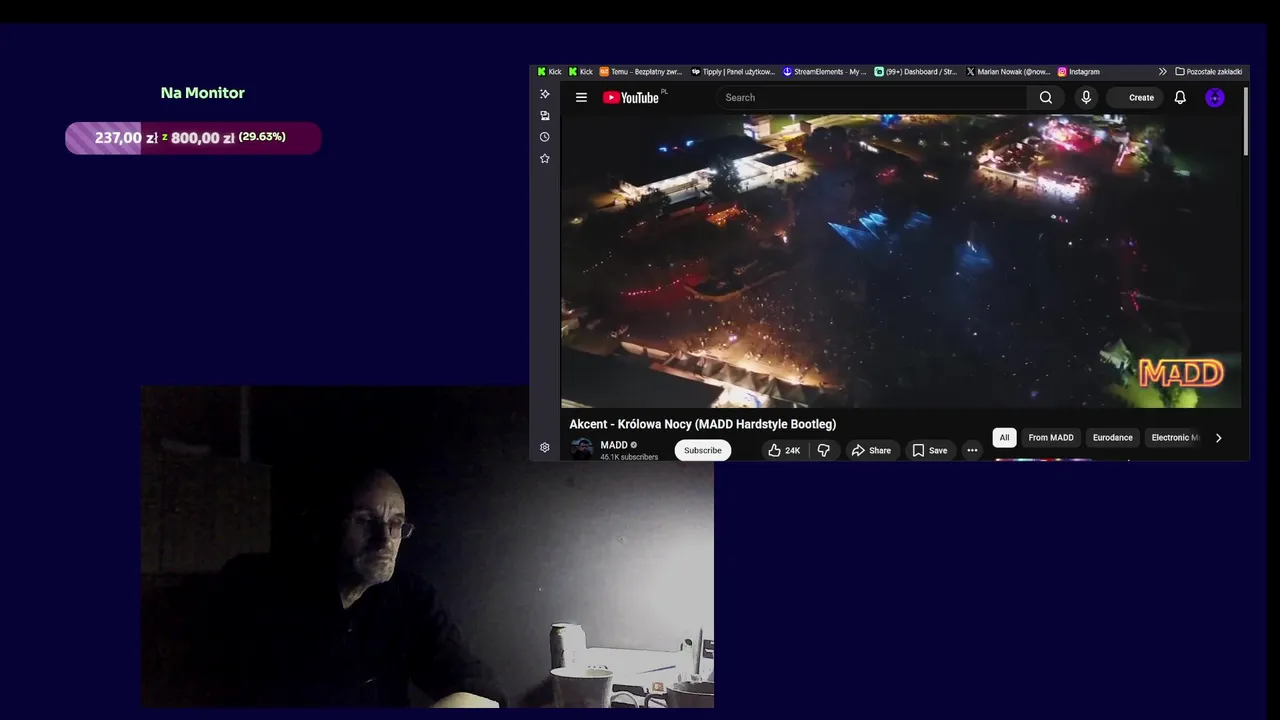The image size is (1280, 720).
Task: Click the search magnifier button
Action: tap(1045, 97)
